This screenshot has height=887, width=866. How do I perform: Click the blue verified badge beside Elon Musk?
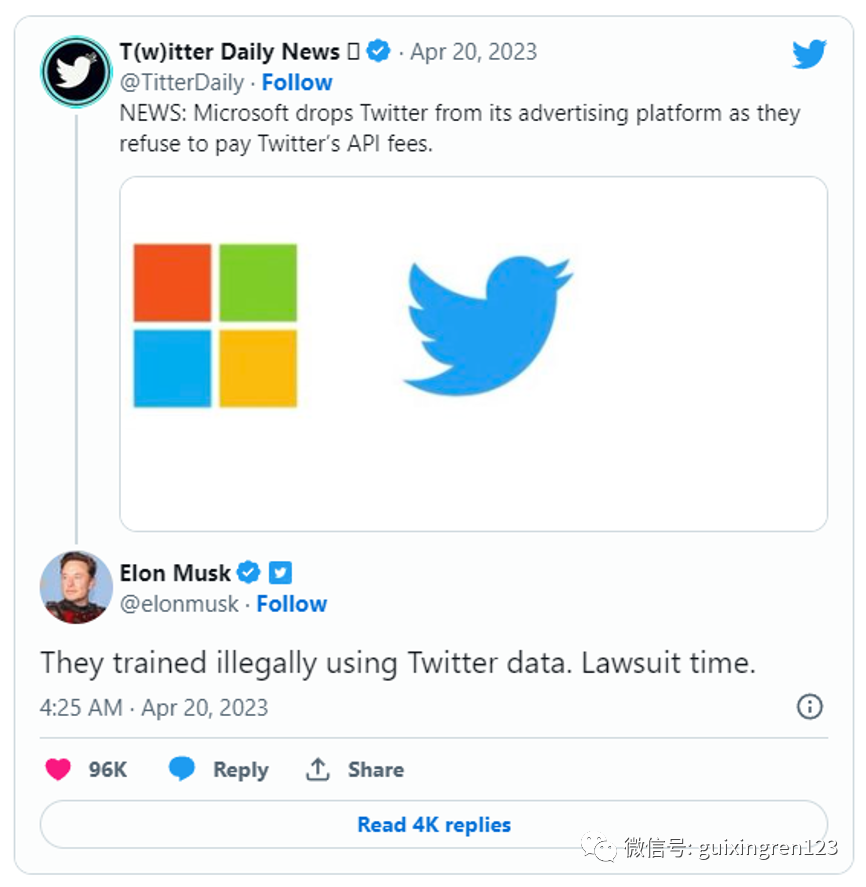(x=249, y=573)
